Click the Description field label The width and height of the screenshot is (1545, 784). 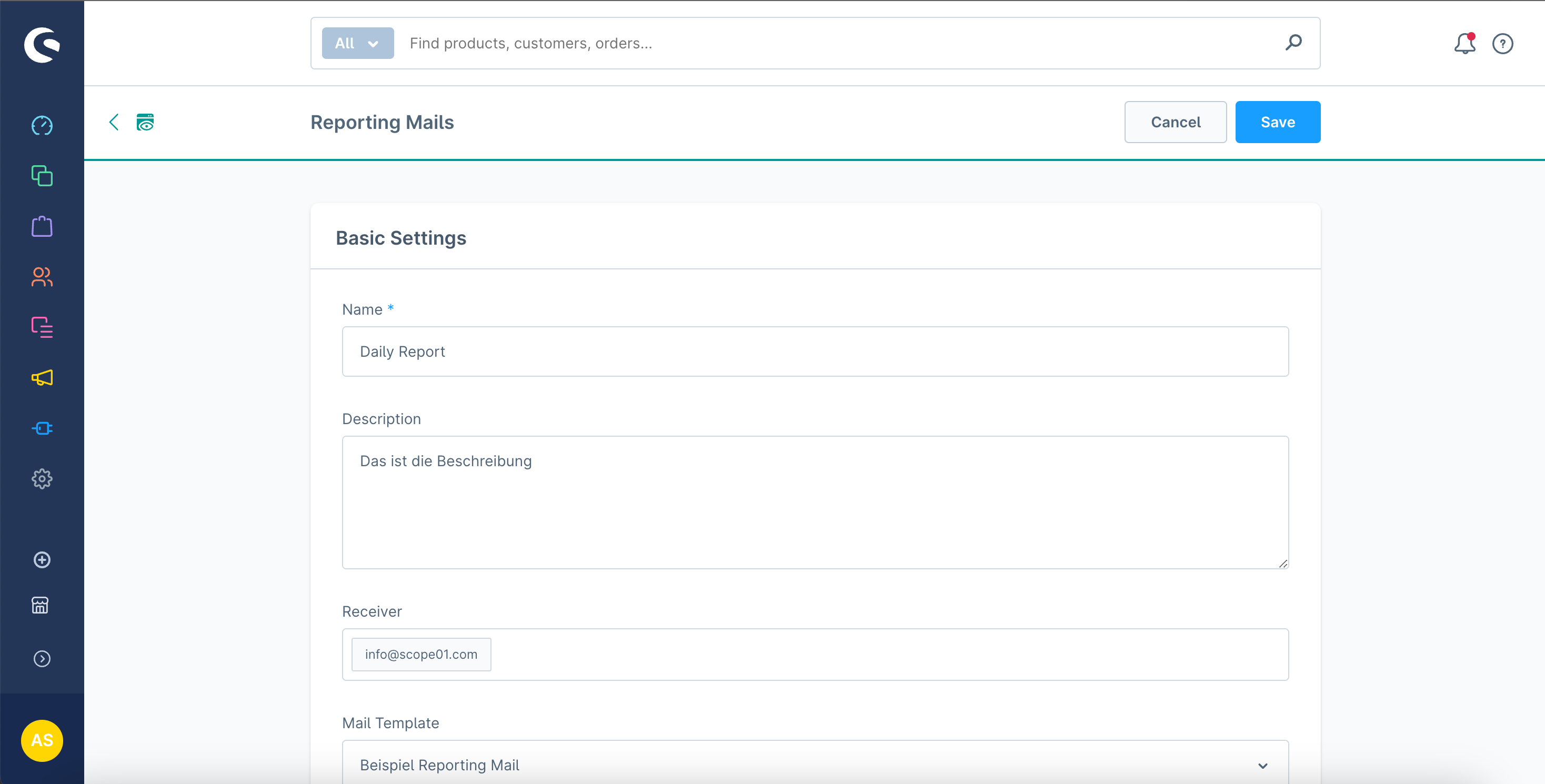pyautogui.click(x=382, y=419)
